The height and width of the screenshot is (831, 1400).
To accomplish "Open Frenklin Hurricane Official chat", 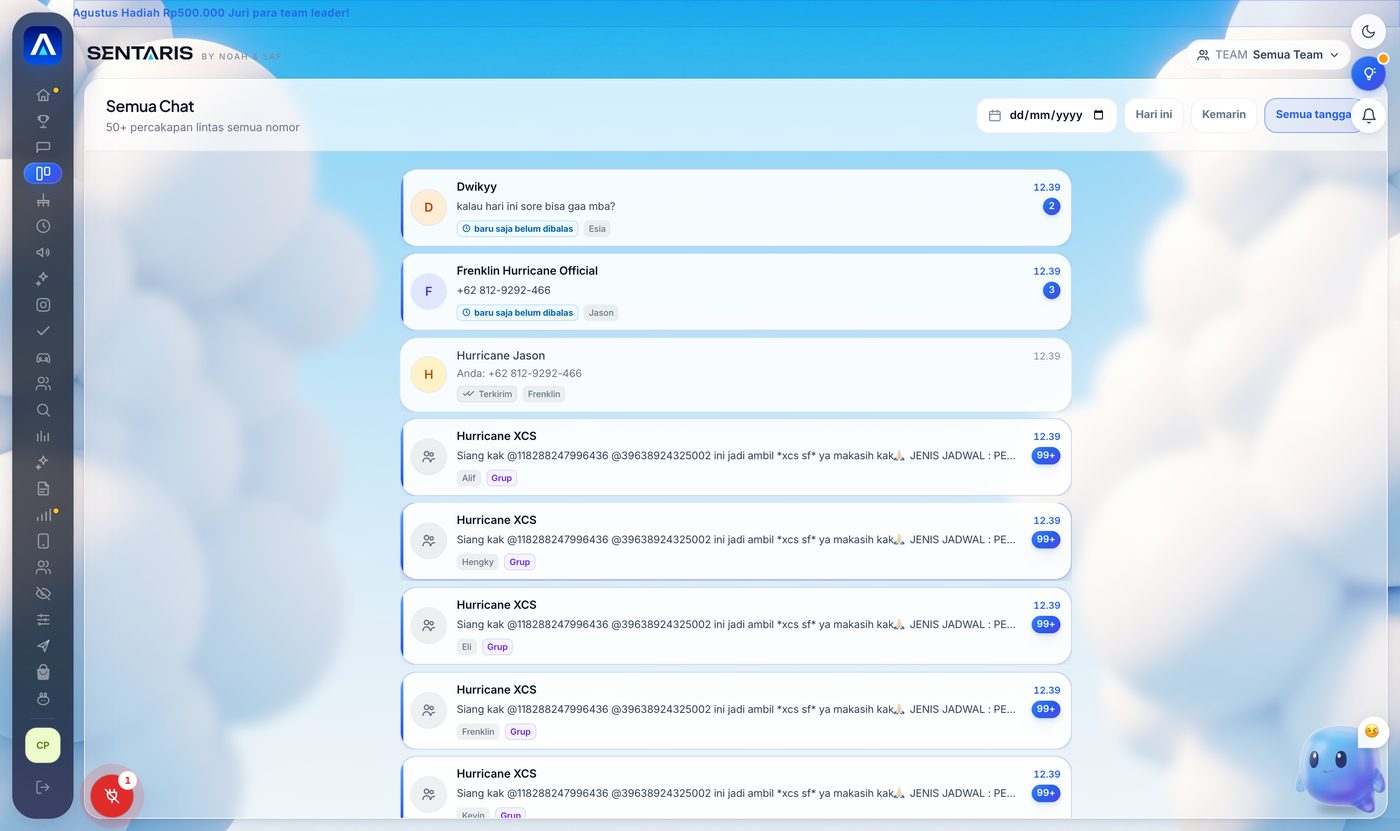I will (736, 291).
